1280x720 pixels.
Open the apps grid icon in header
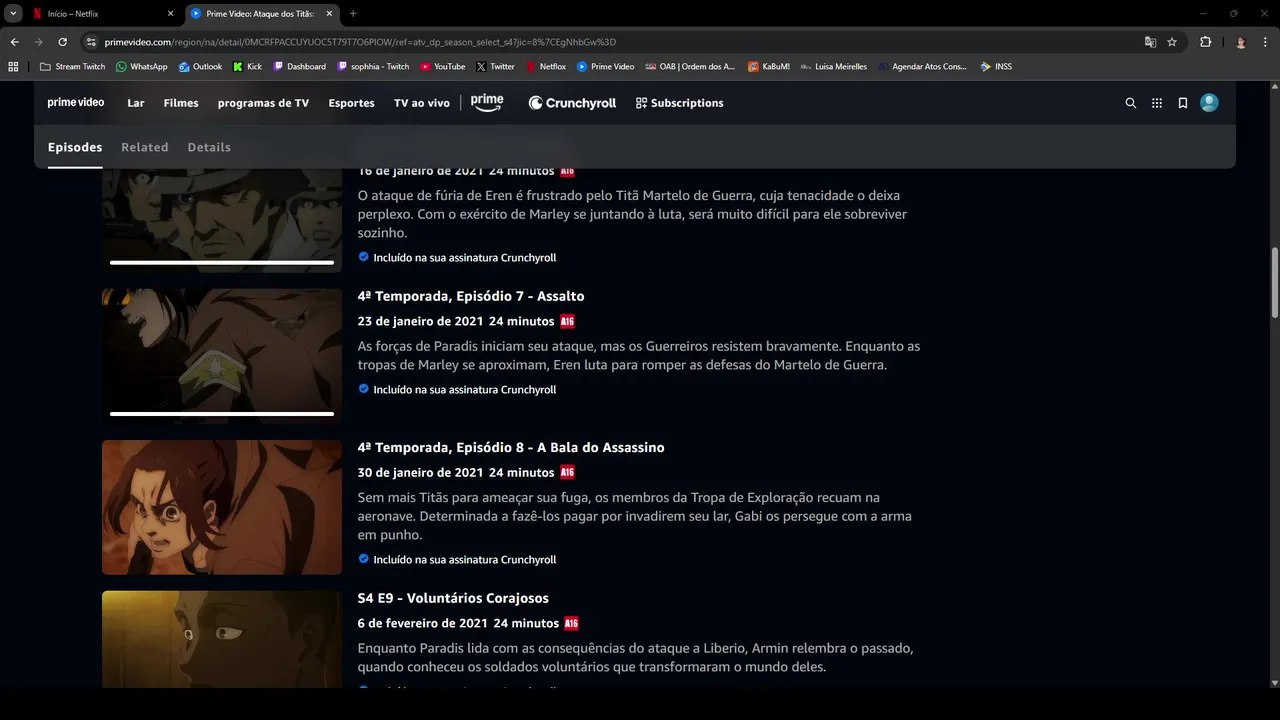pos(1157,103)
